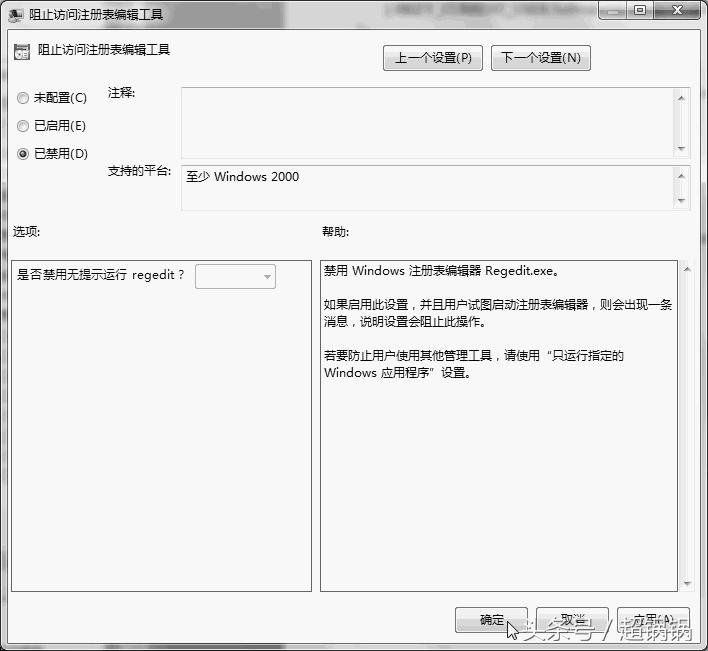
Task: Click the supported platform scroll down arrow
Action: (681, 200)
